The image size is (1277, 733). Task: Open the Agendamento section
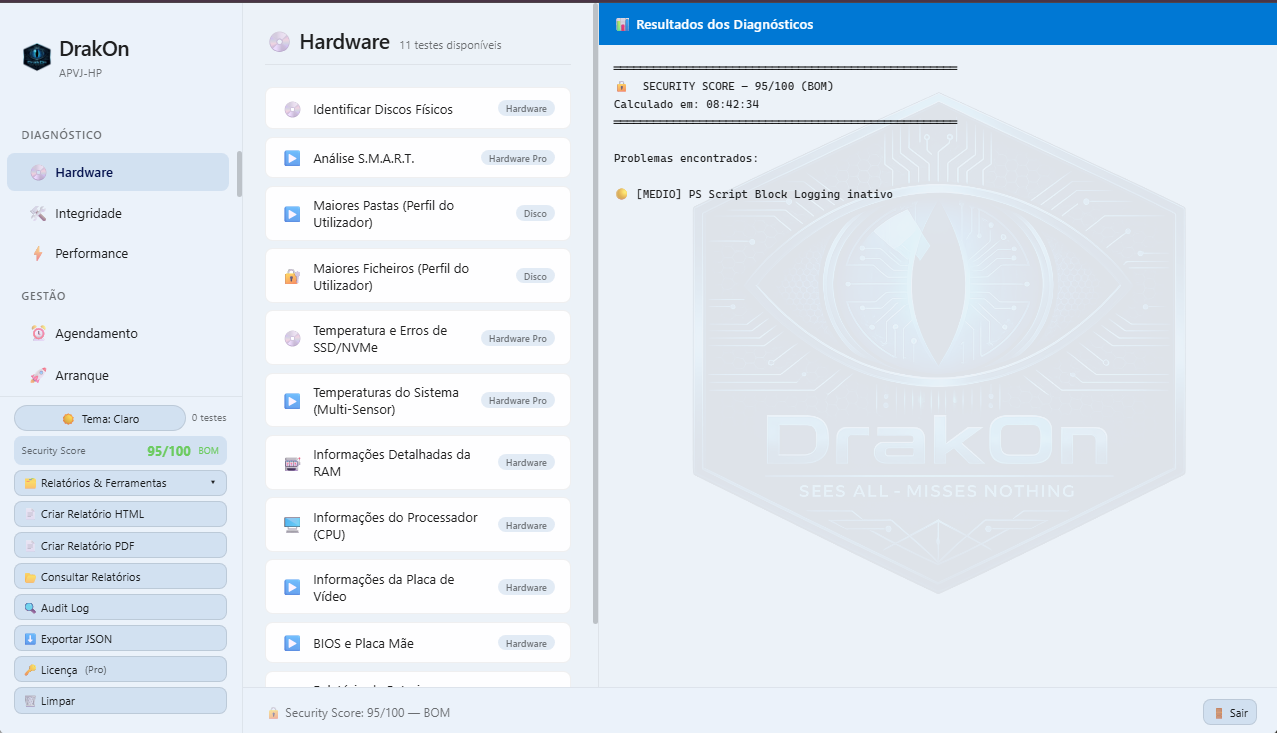pyautogui.click(x=118, y=333)
